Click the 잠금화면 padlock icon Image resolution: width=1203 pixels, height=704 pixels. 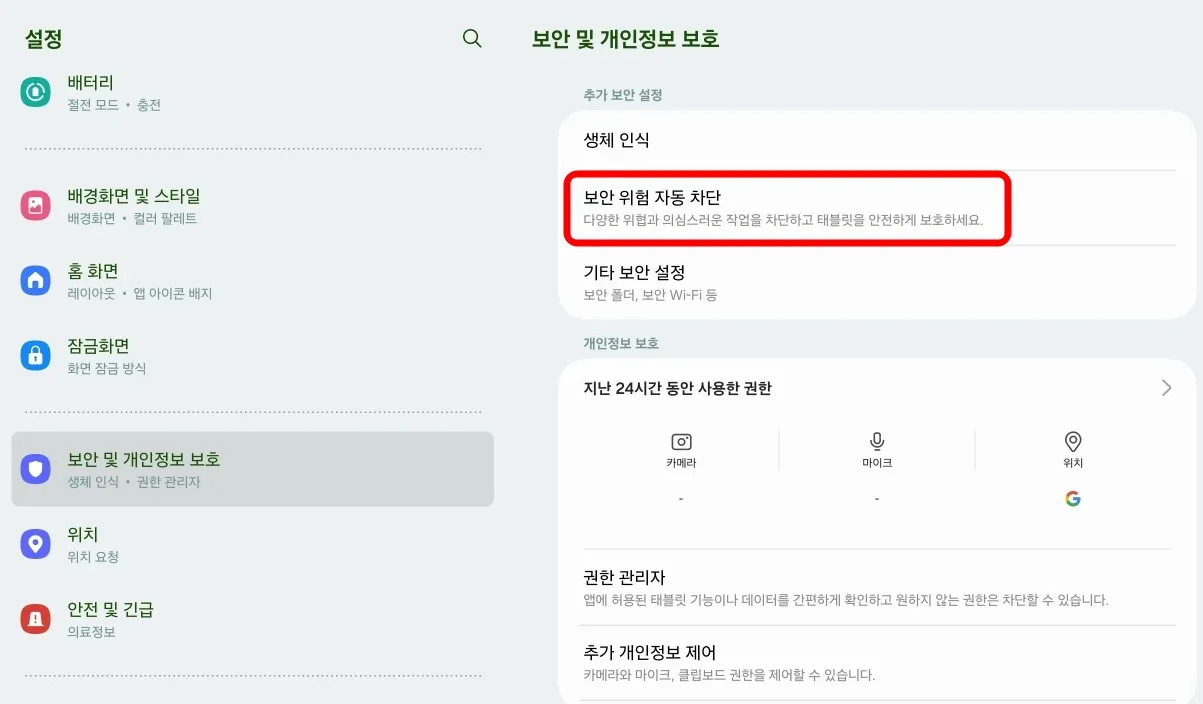click(x=35, y=355)
